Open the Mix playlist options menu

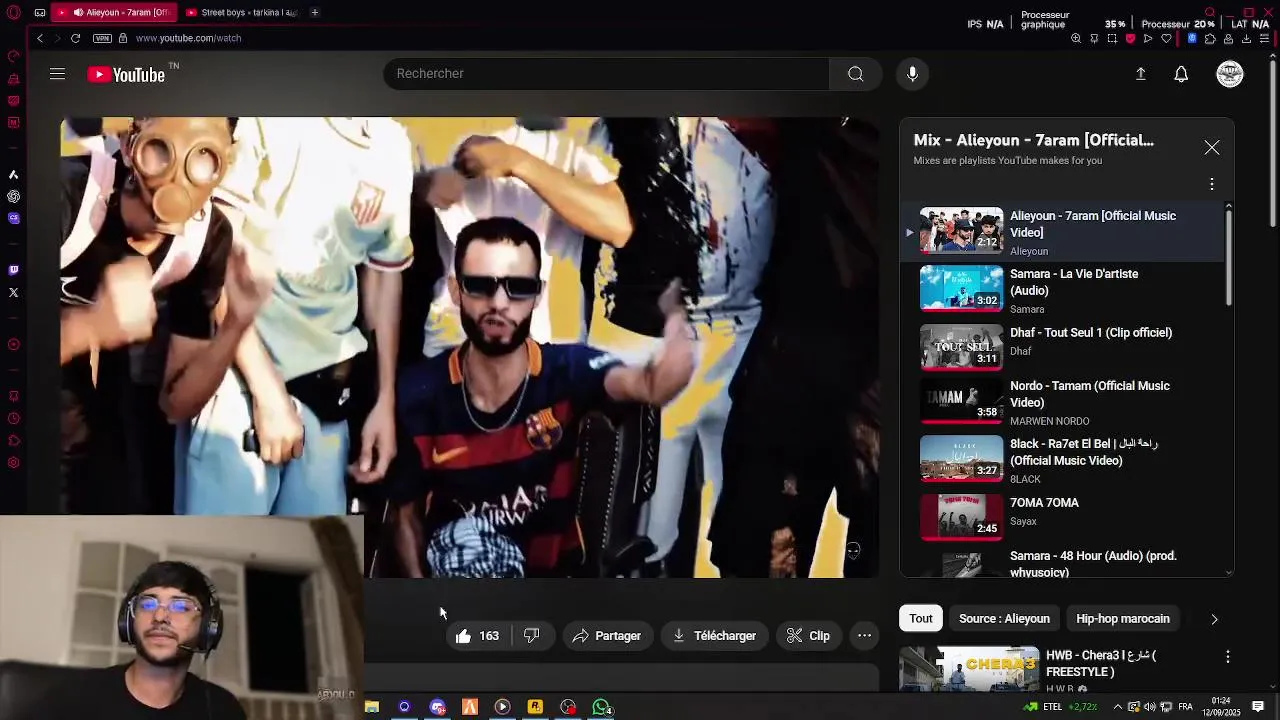tap(1212, 184)
